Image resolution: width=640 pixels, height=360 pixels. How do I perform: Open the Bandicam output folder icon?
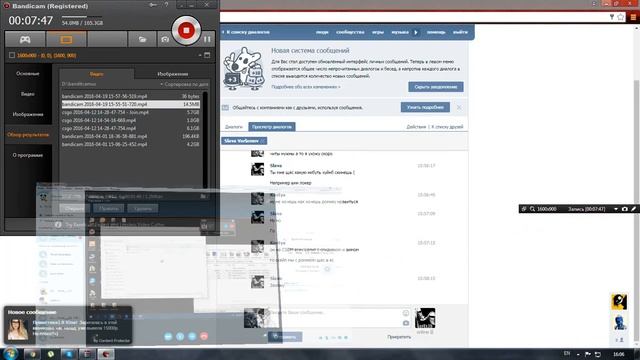coord(142,40)
